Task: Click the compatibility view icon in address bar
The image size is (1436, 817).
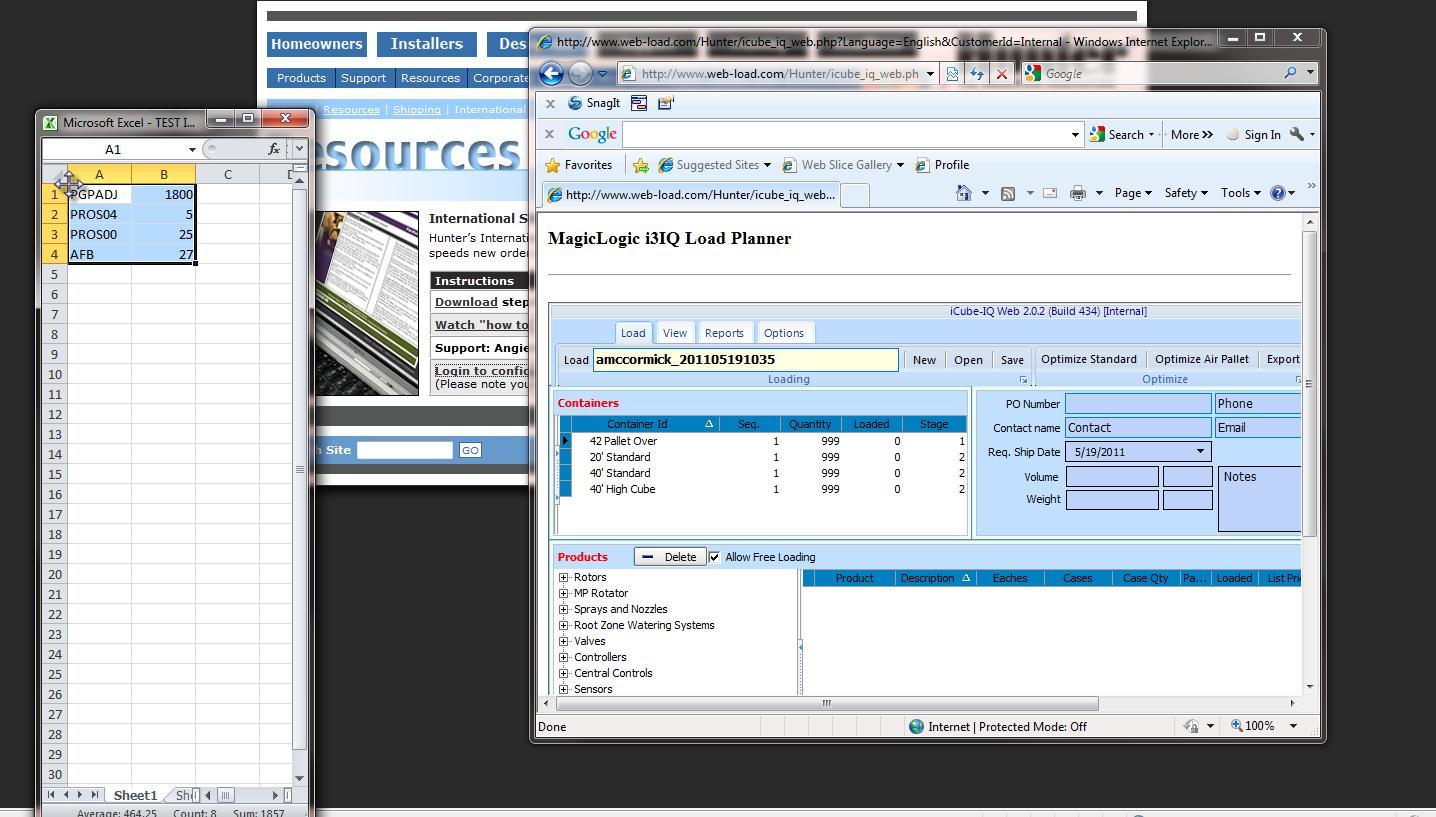Action: tap(952, 73)
